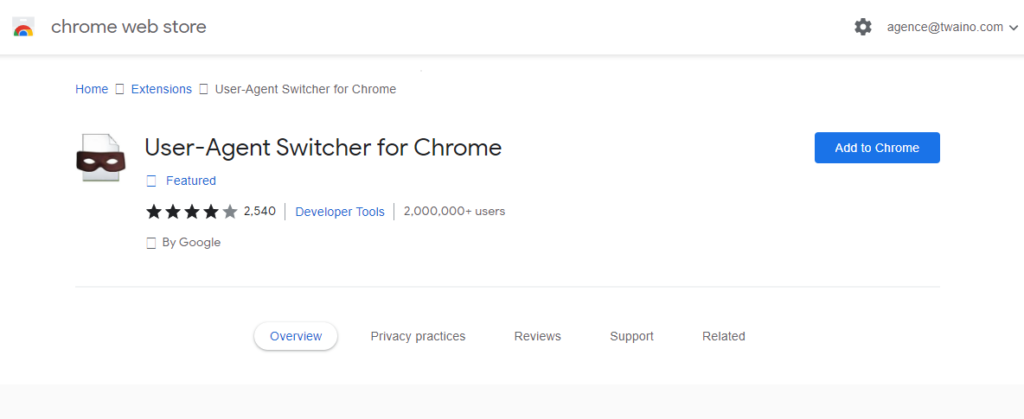The image size is (1024, 419).
Task: Open settings via the gear icon
Action: click(863, 27)
